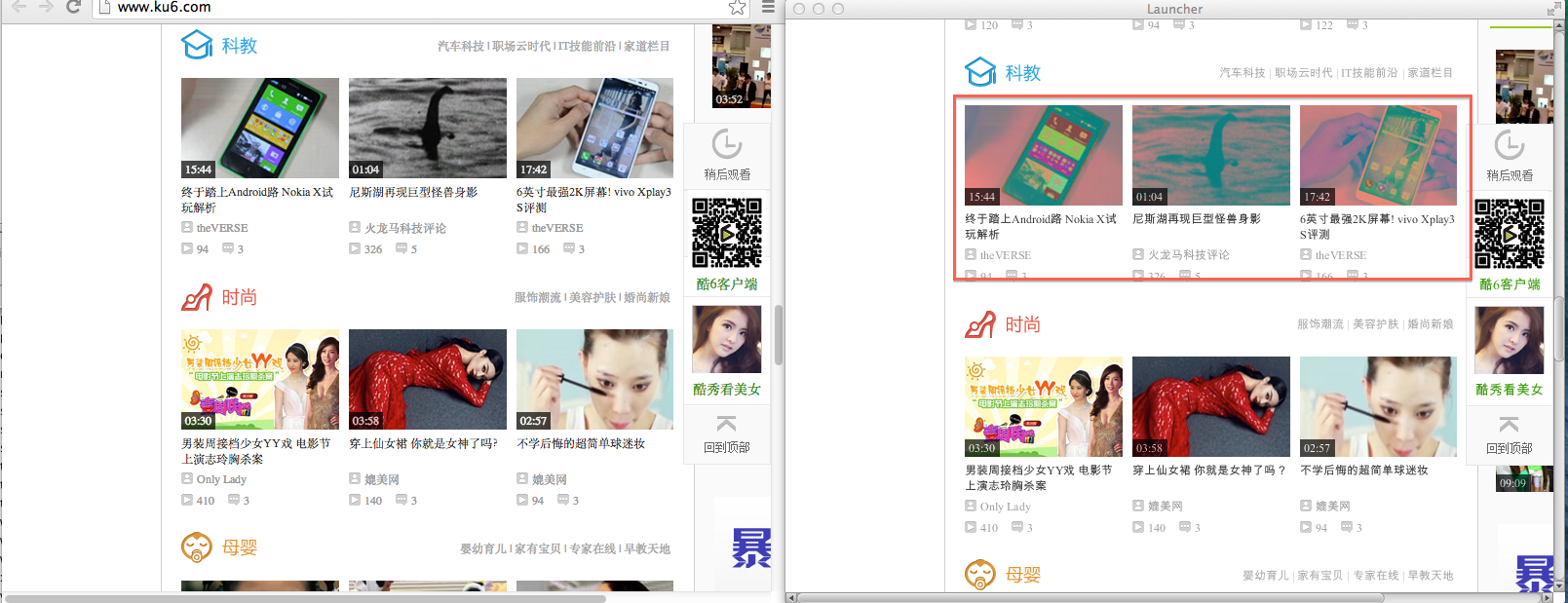Image resolution: width=1568 pixels, height=603 pixels.
Task: Click 时尚 high heel icon in browser
Action: pyautogui.click(x=197, y=296)
